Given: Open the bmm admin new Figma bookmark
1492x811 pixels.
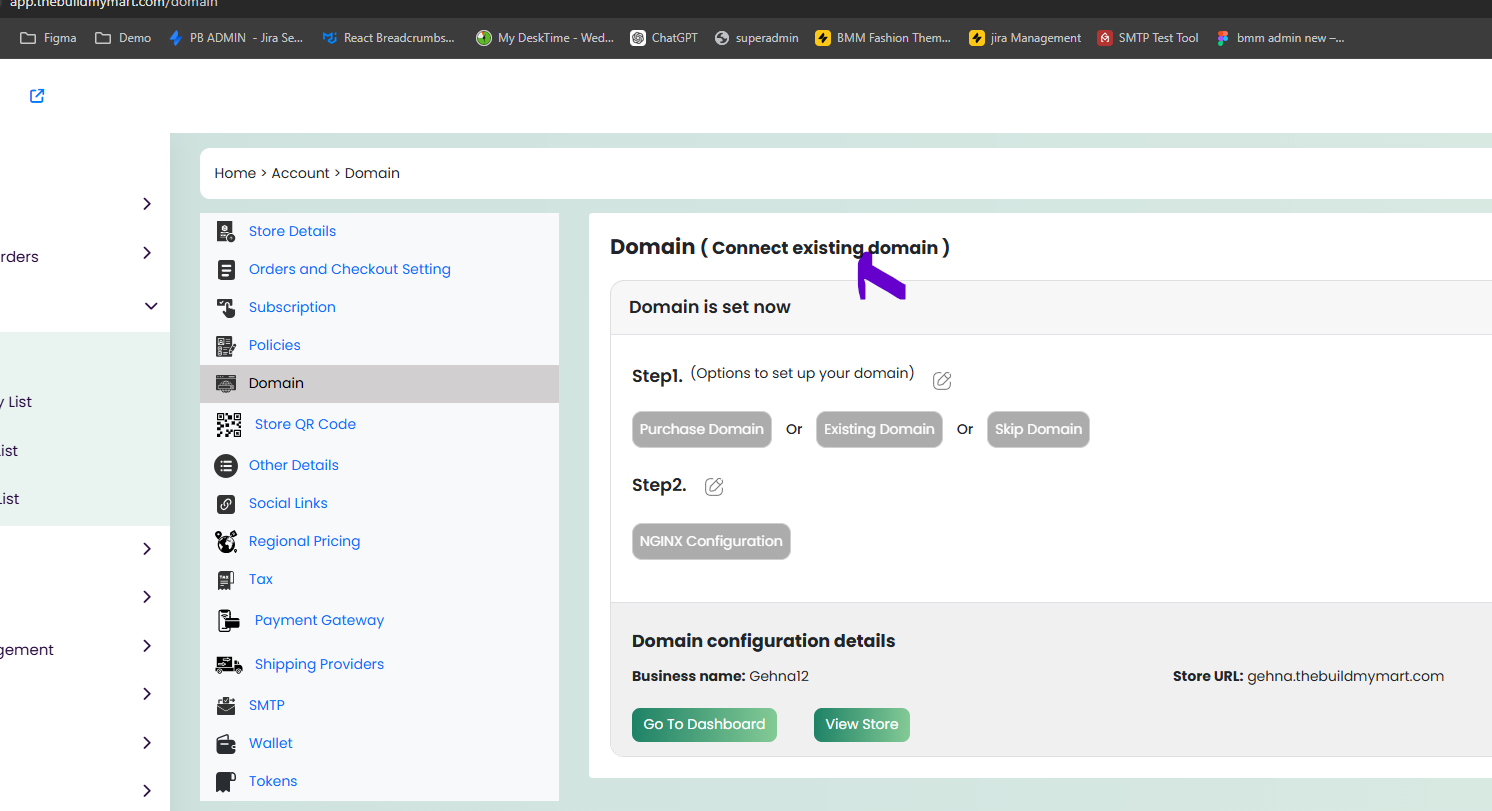Looking at the screenshot, I should (x=1280, y=38).
